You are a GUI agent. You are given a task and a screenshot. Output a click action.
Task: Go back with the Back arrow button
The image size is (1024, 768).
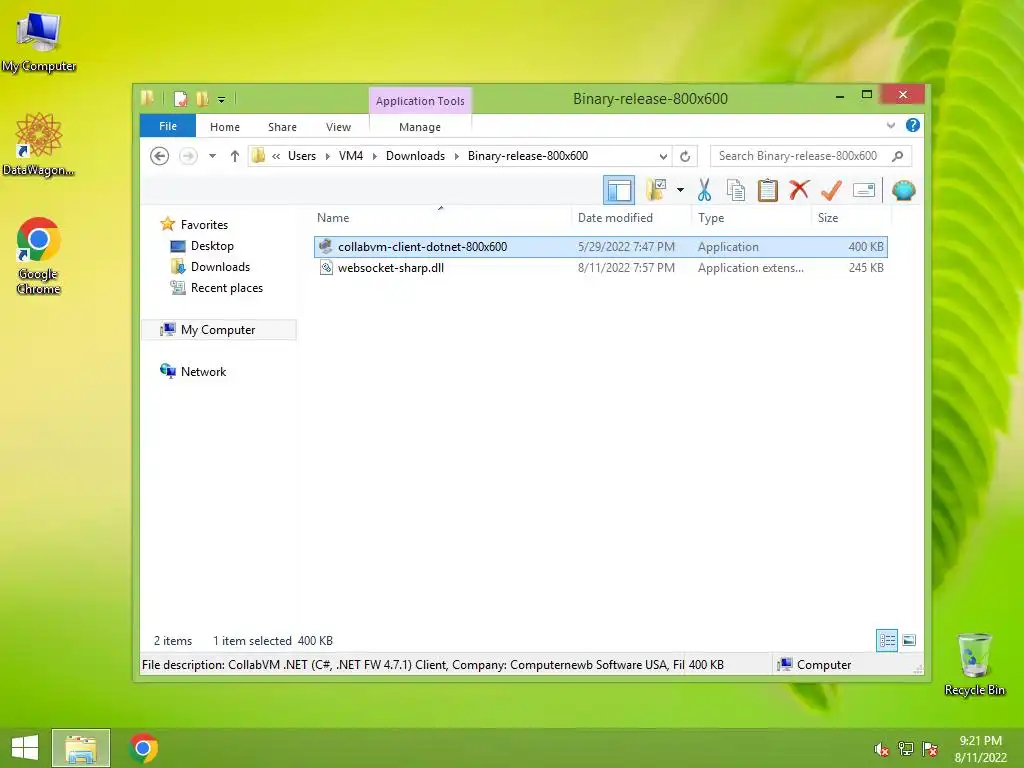coord(159,156)
